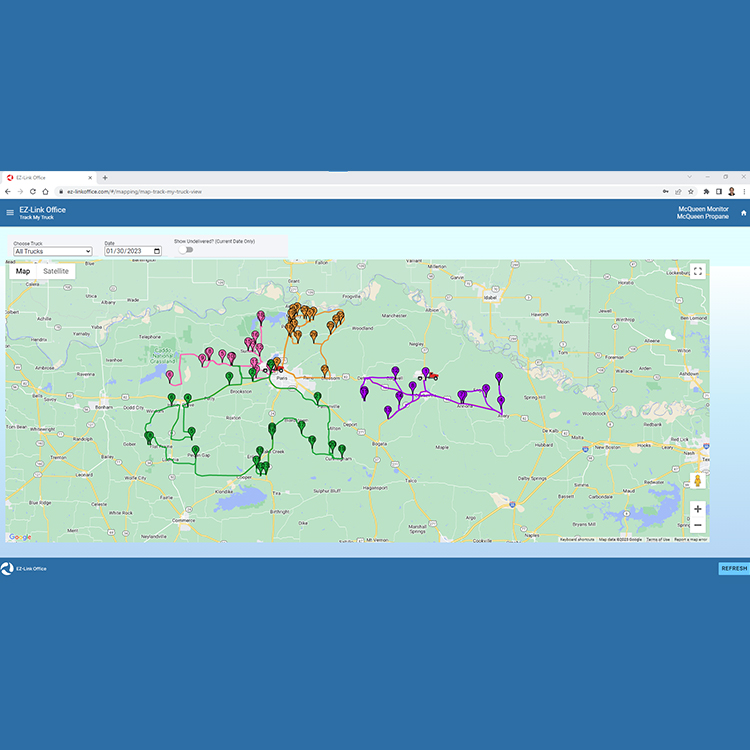
Task: Switch to Satellite map view
Action: [56, 271]
